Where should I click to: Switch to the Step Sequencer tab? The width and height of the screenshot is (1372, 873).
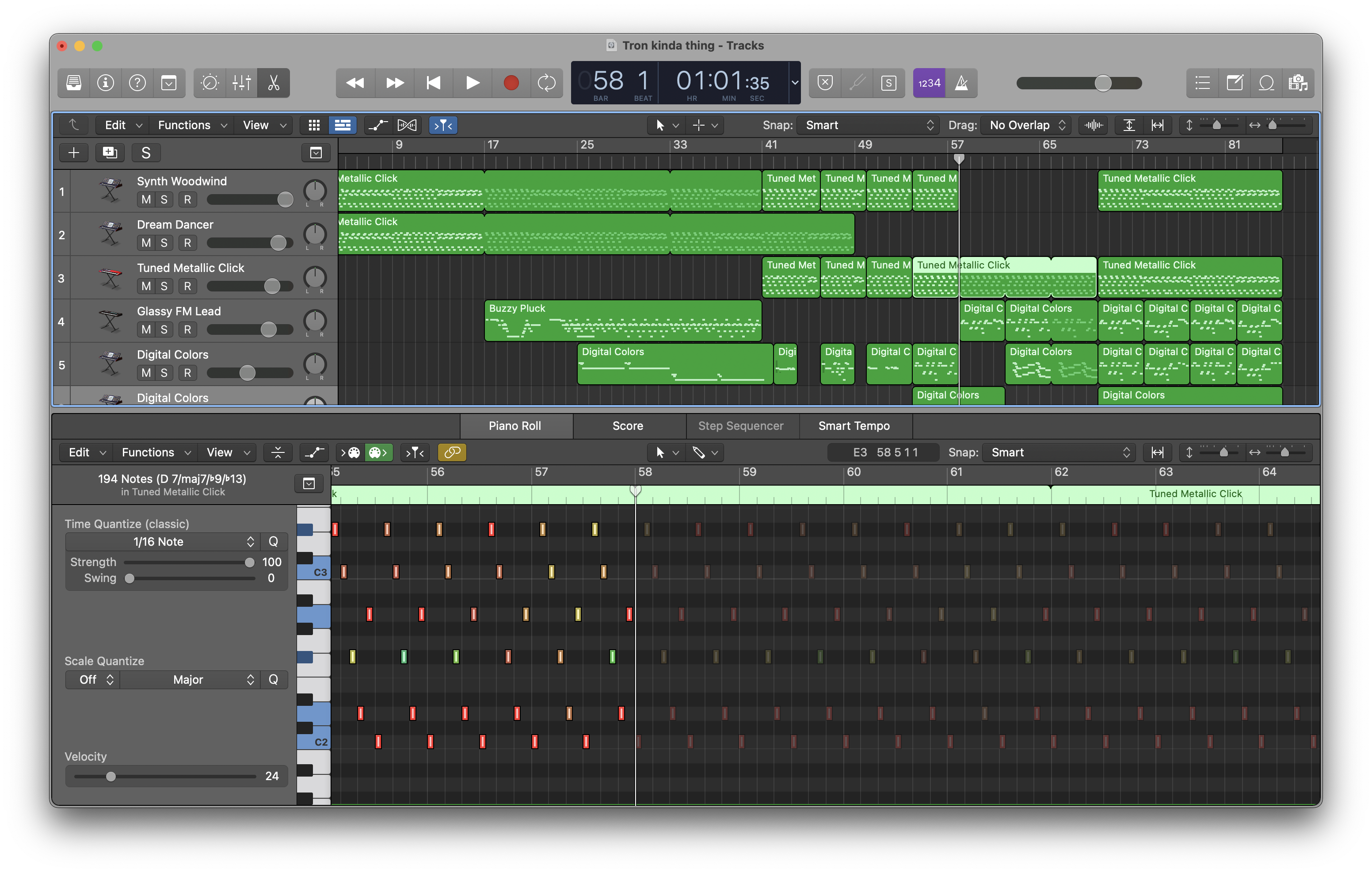[x=741, y=426]
